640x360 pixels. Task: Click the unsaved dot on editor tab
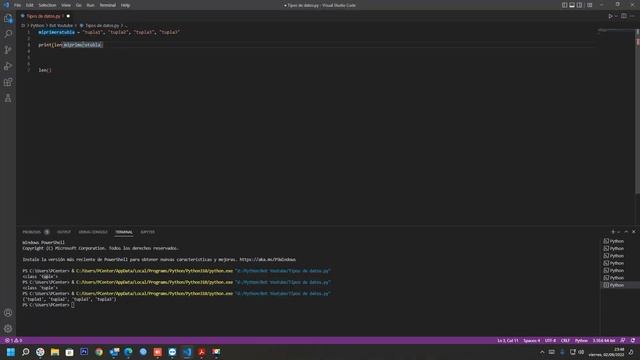pyautogui.click(x=68, y=16)
